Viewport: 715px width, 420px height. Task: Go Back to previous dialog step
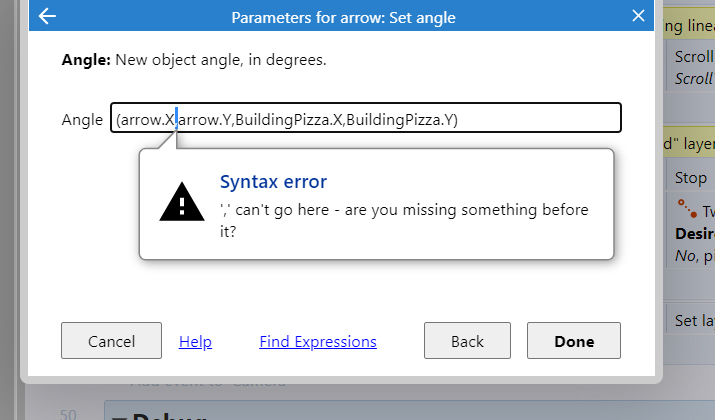[467, 341]
